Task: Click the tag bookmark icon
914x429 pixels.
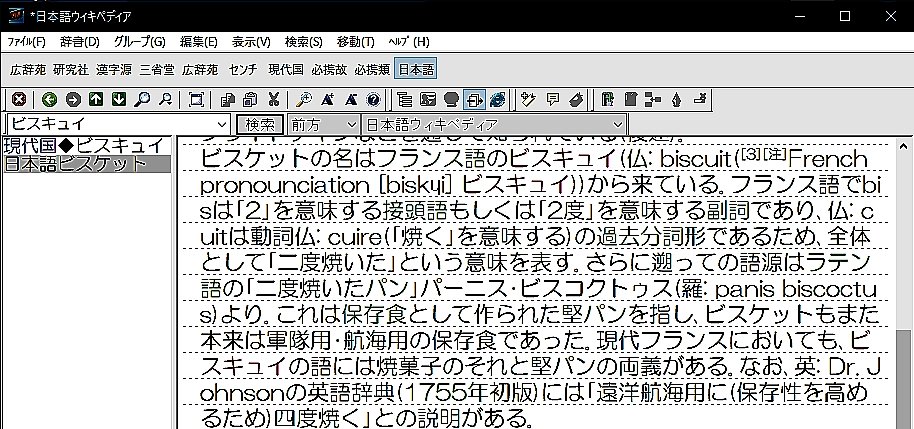Action: click(x=575, y=100)
